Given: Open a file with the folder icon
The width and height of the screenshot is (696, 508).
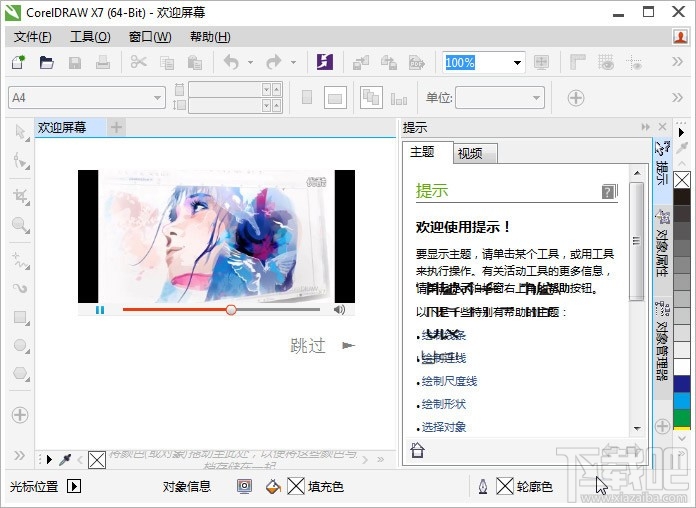Looking at the screenshot, I should [46, 62].
